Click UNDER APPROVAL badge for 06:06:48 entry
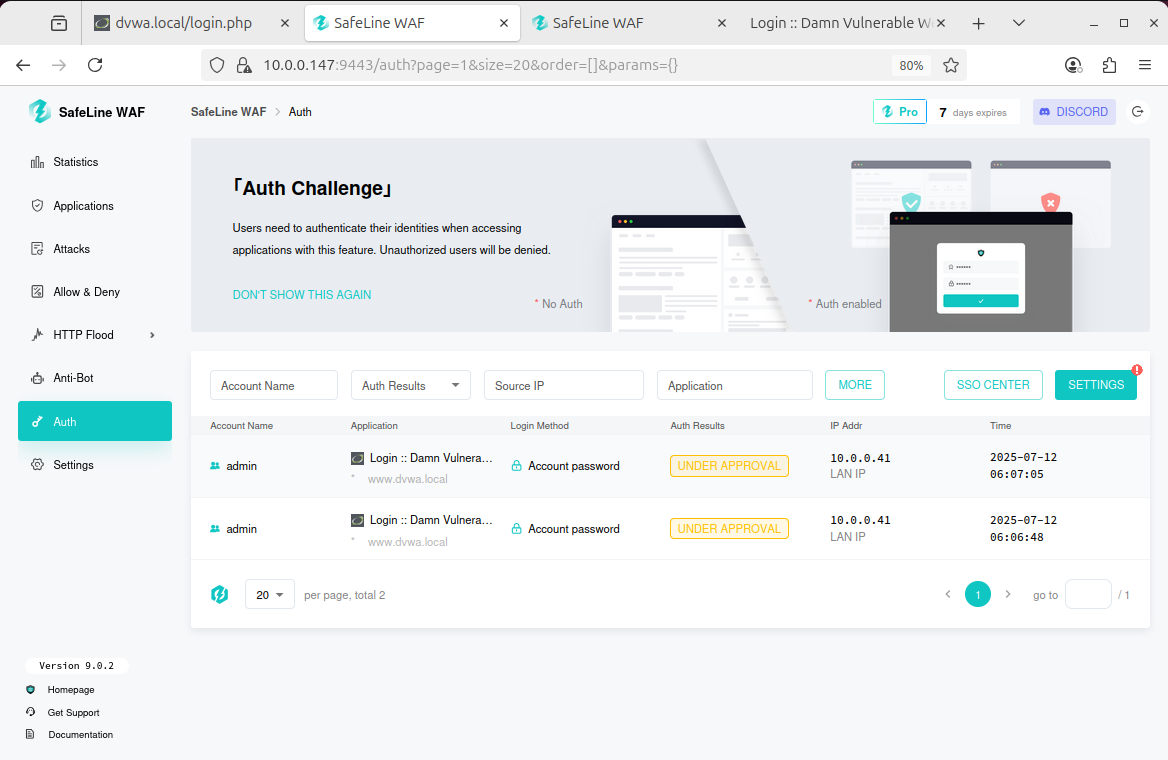1168x760 pixels. 729,529
